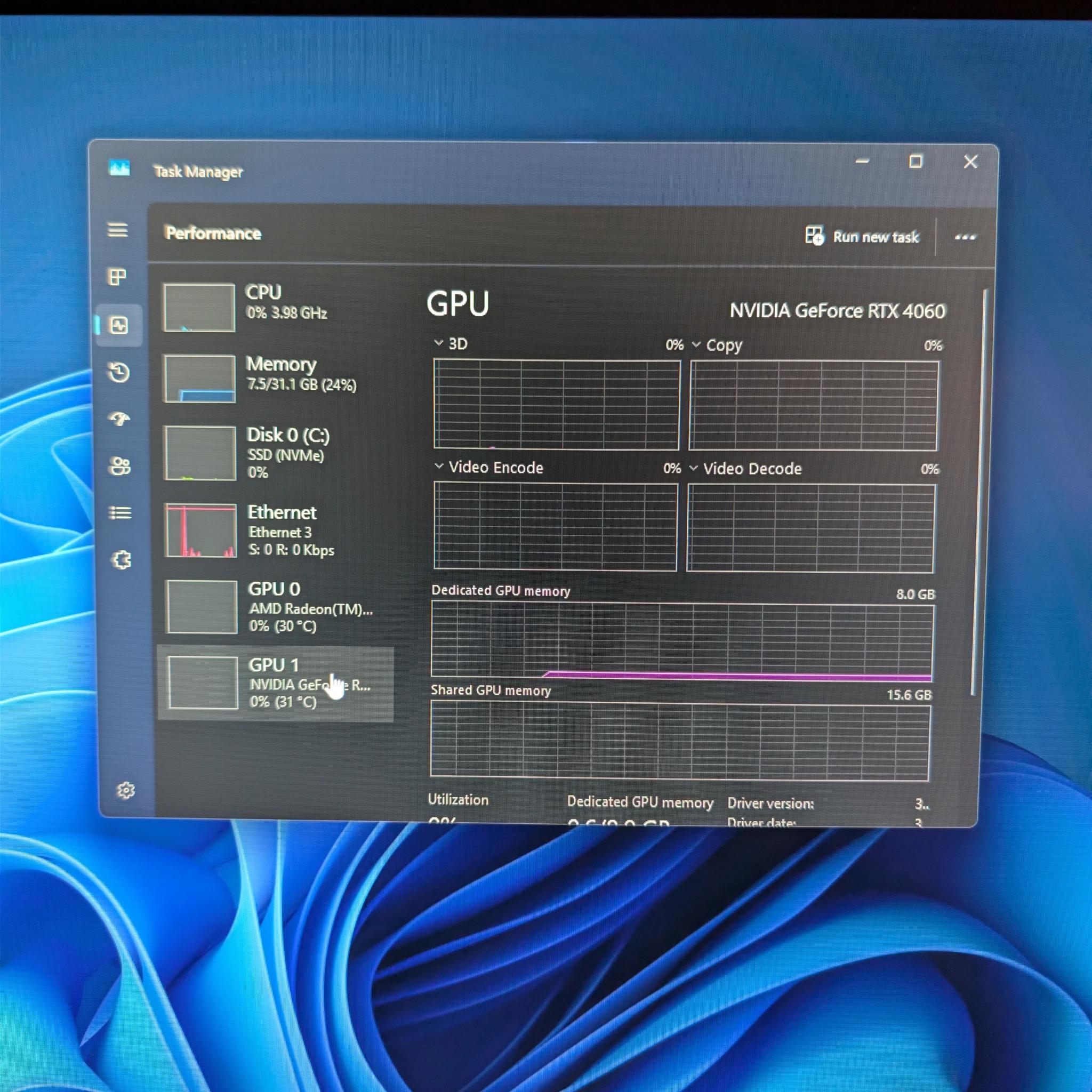Click the Dedicated GPU memory graph
The image size is (1092, 1092).
682,641
